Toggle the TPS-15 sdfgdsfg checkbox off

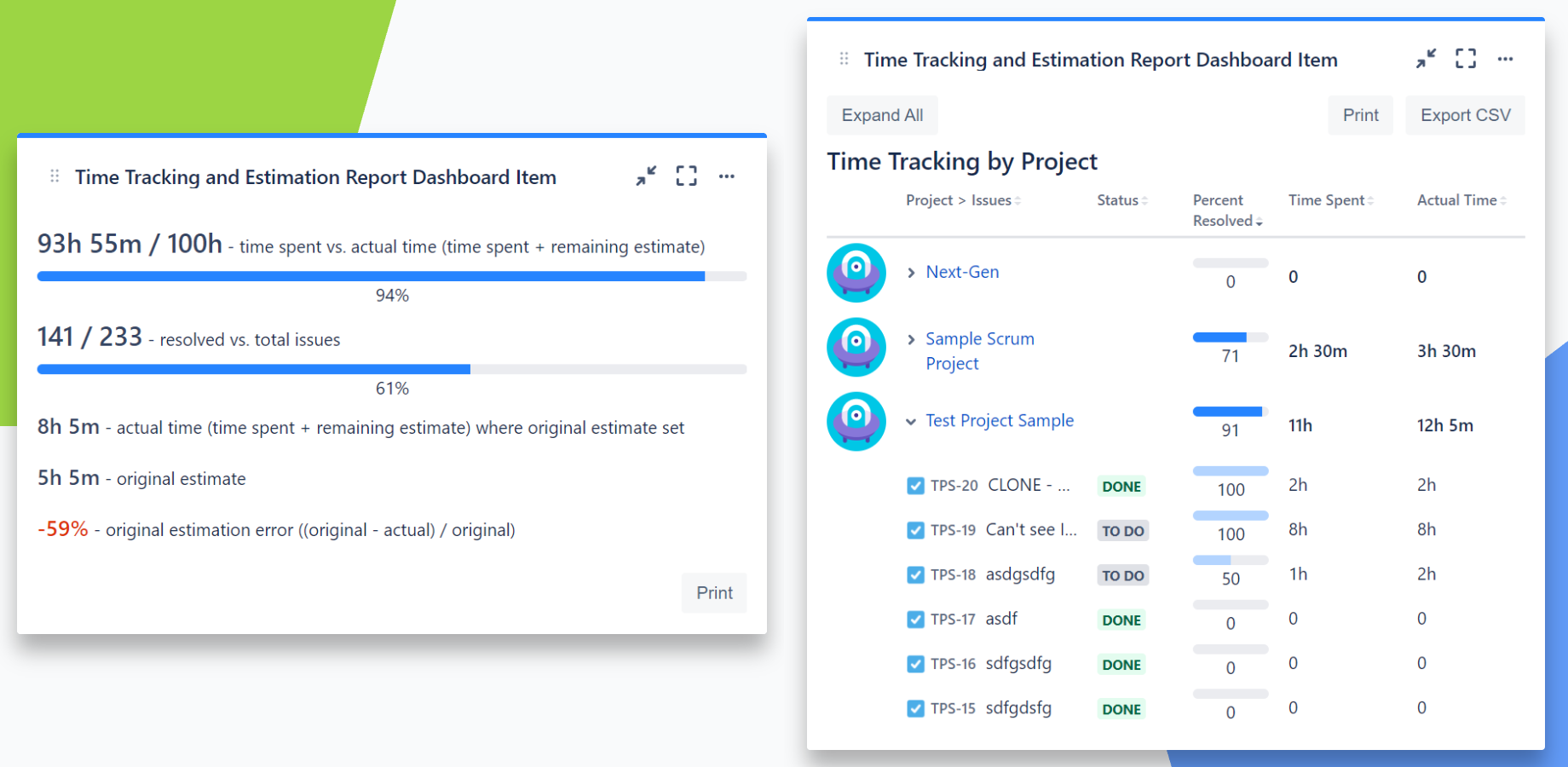915,708
